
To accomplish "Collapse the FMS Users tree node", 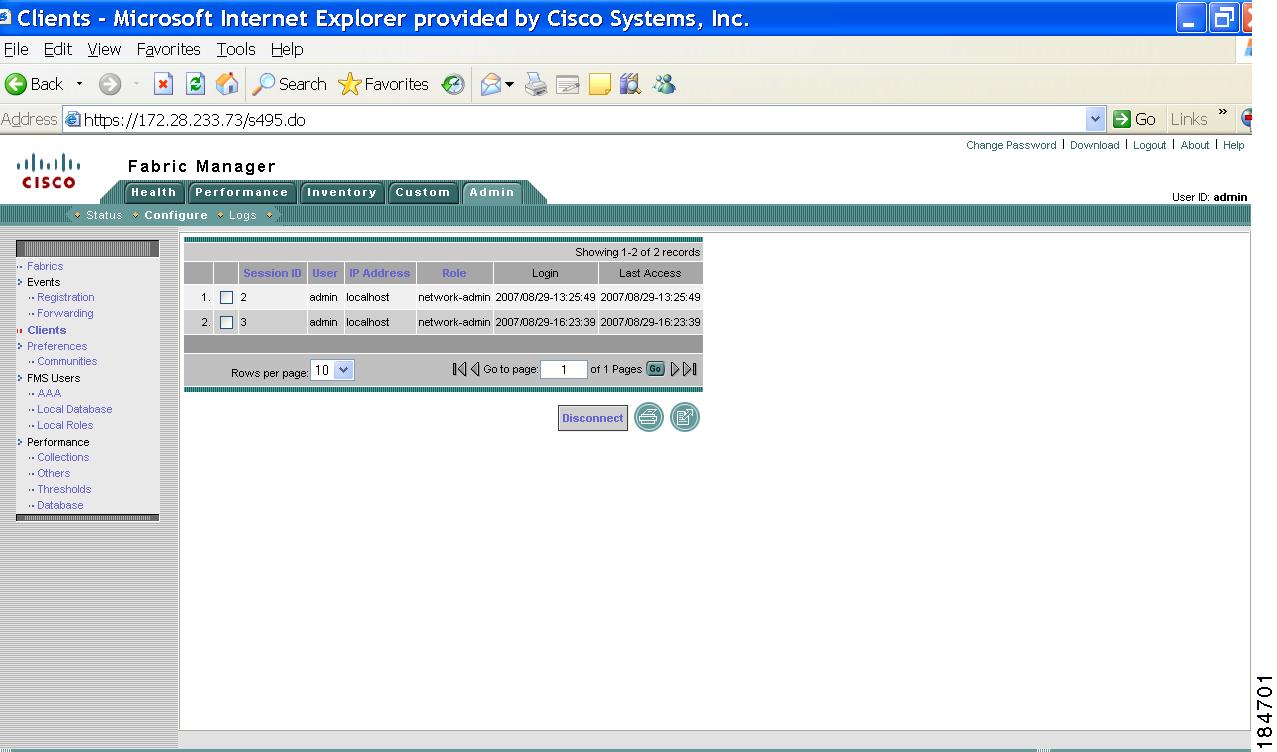I will (20, 378).
